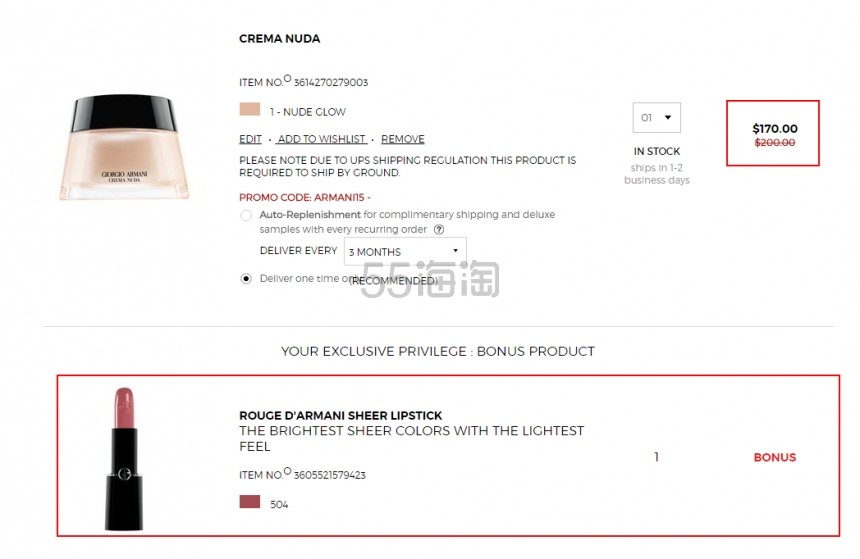Open the CREMA NUDA product title
860x559 pixels.
(x=279, y=39)
